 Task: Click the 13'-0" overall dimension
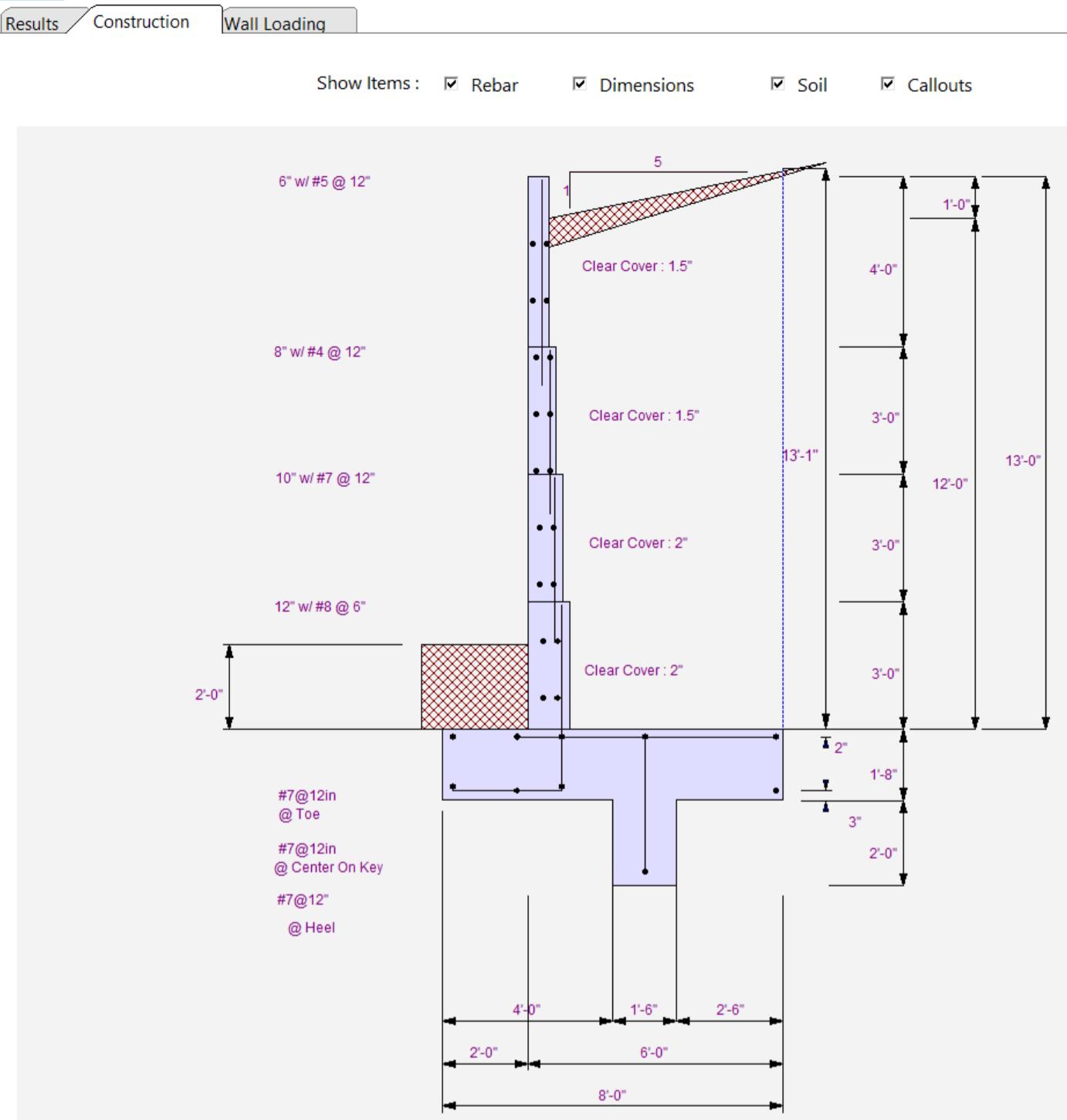click(1023, 461)
